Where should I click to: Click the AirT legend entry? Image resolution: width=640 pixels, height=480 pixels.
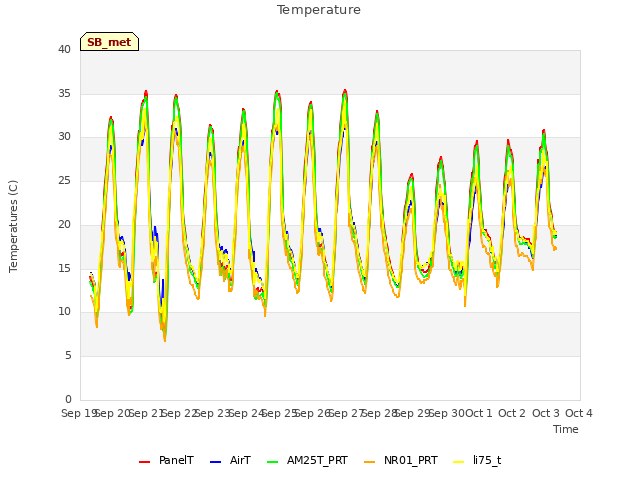point(230,460)
